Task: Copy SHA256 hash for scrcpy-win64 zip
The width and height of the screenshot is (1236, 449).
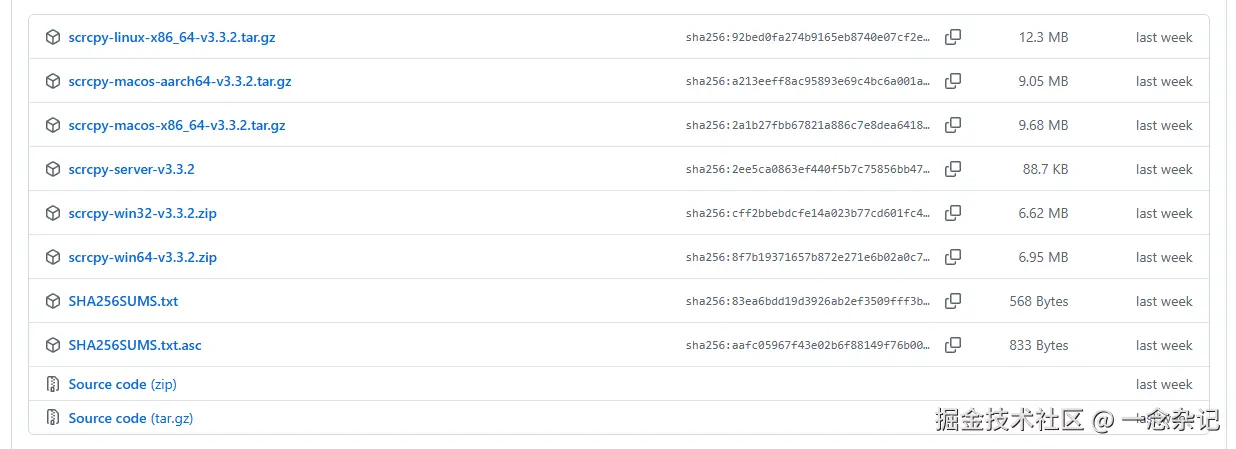Action: 953,257
